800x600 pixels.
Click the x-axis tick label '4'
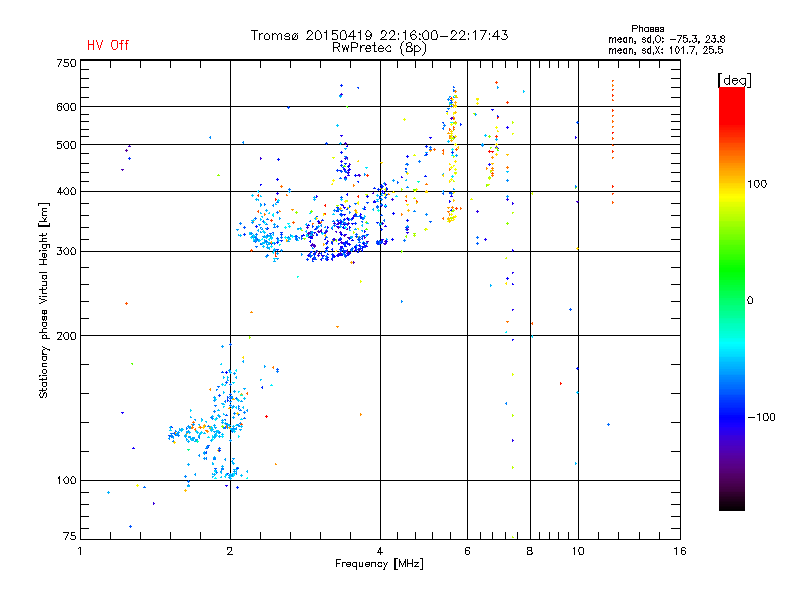click(x=380, y=551)
